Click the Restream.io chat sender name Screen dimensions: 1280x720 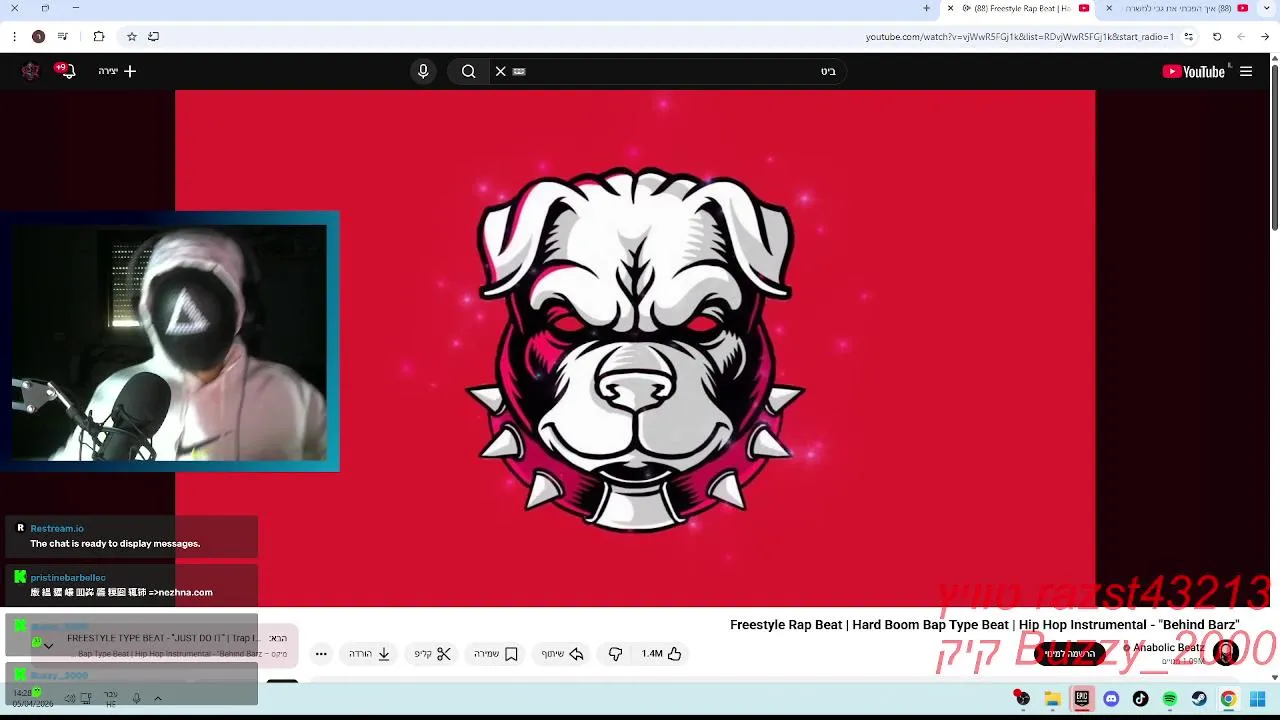57,528
